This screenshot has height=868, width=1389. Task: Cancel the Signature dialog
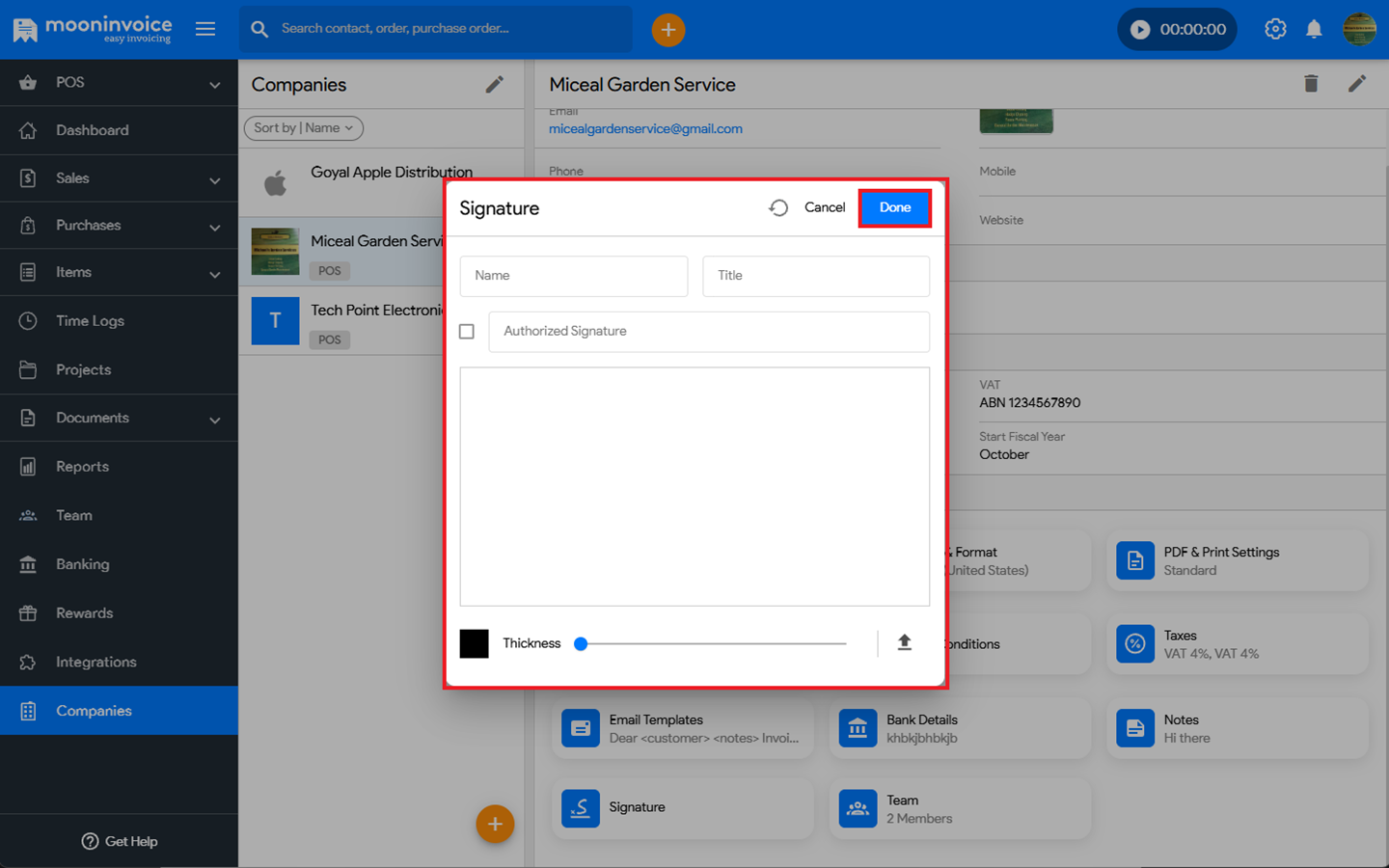(x=824, y=207)
